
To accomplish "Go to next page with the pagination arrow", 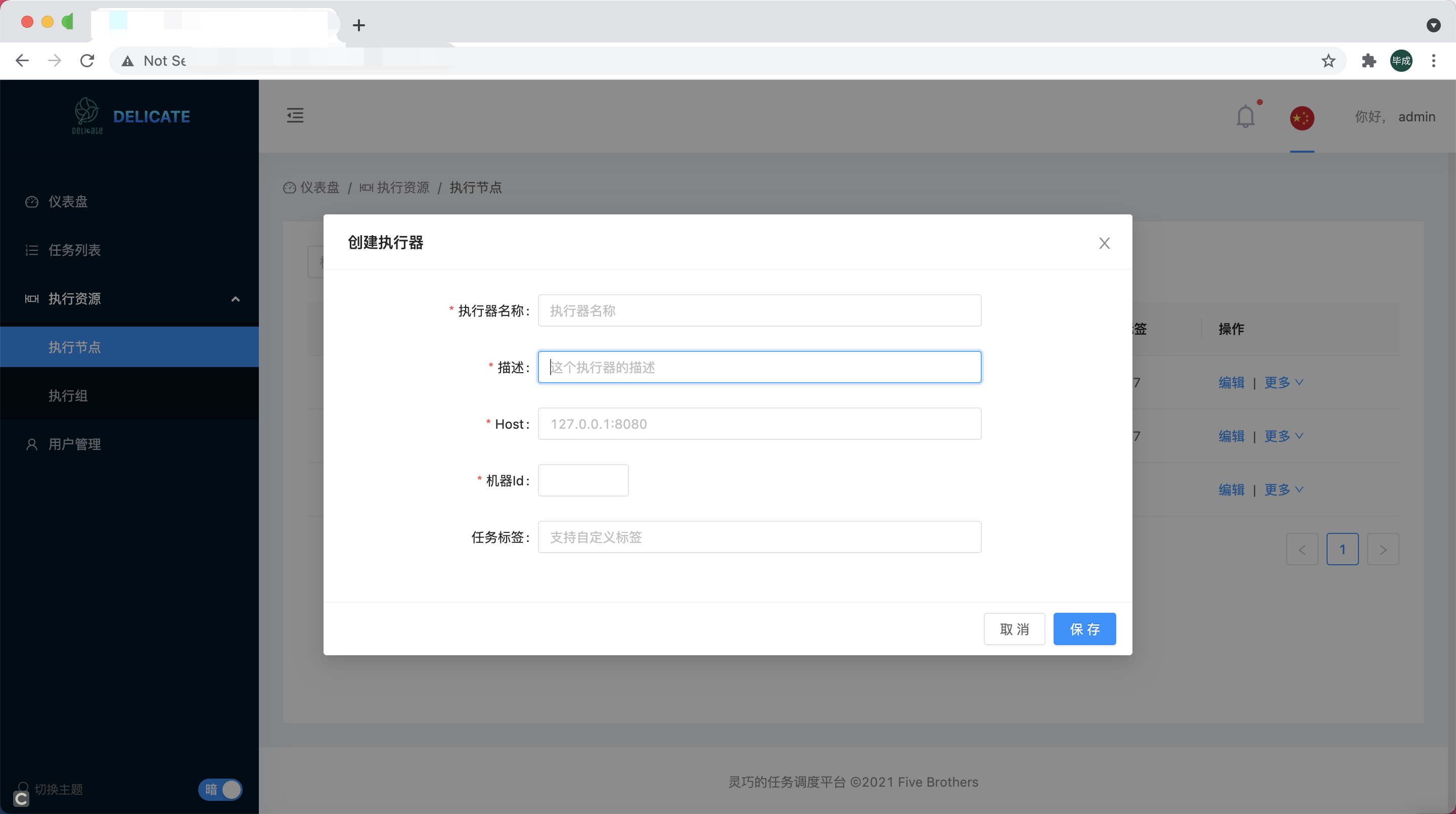I will pyautogui.click(x=1383, y=550).
